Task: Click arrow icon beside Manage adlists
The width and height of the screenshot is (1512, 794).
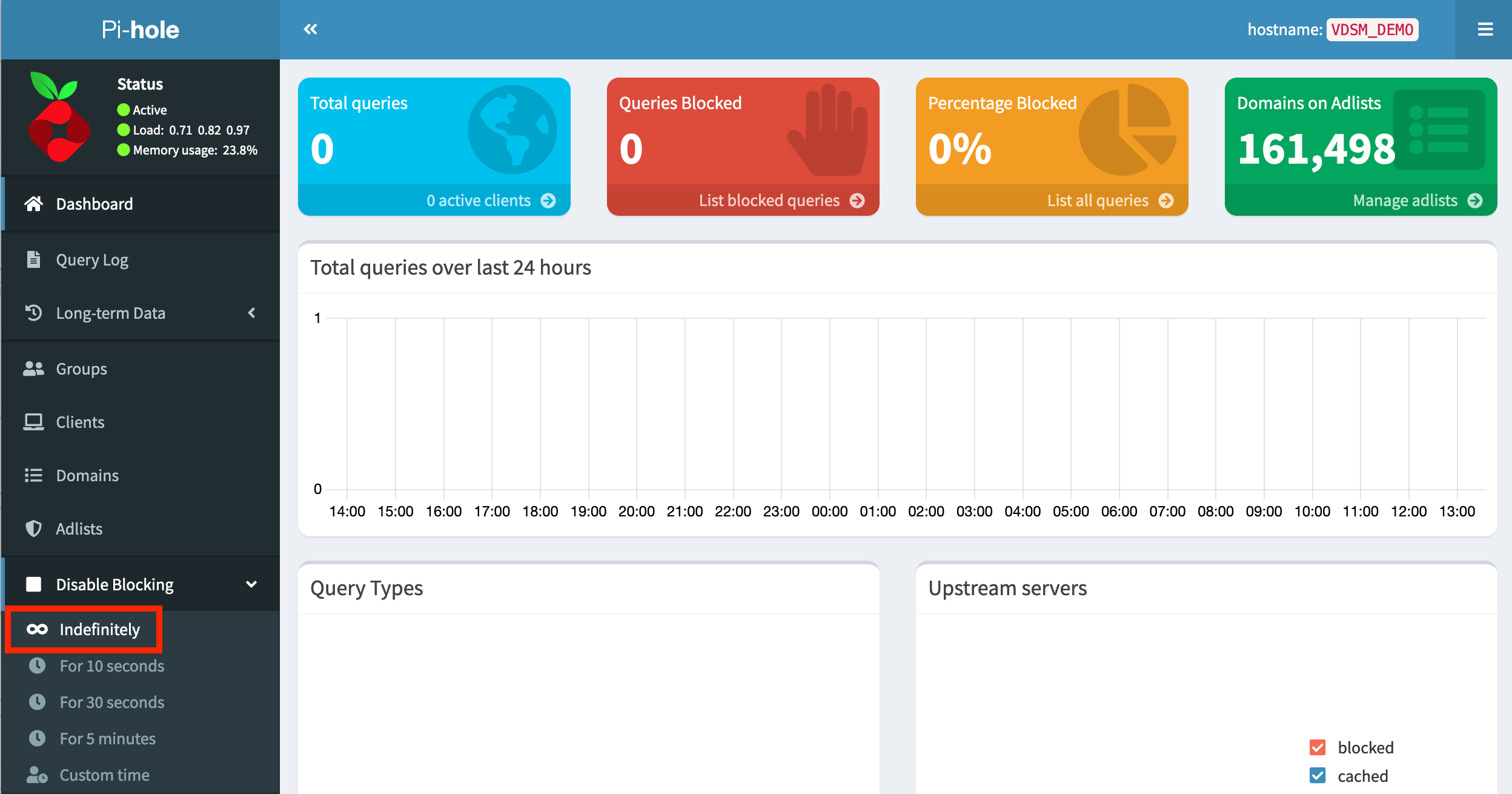Action: click(1475, 201)
